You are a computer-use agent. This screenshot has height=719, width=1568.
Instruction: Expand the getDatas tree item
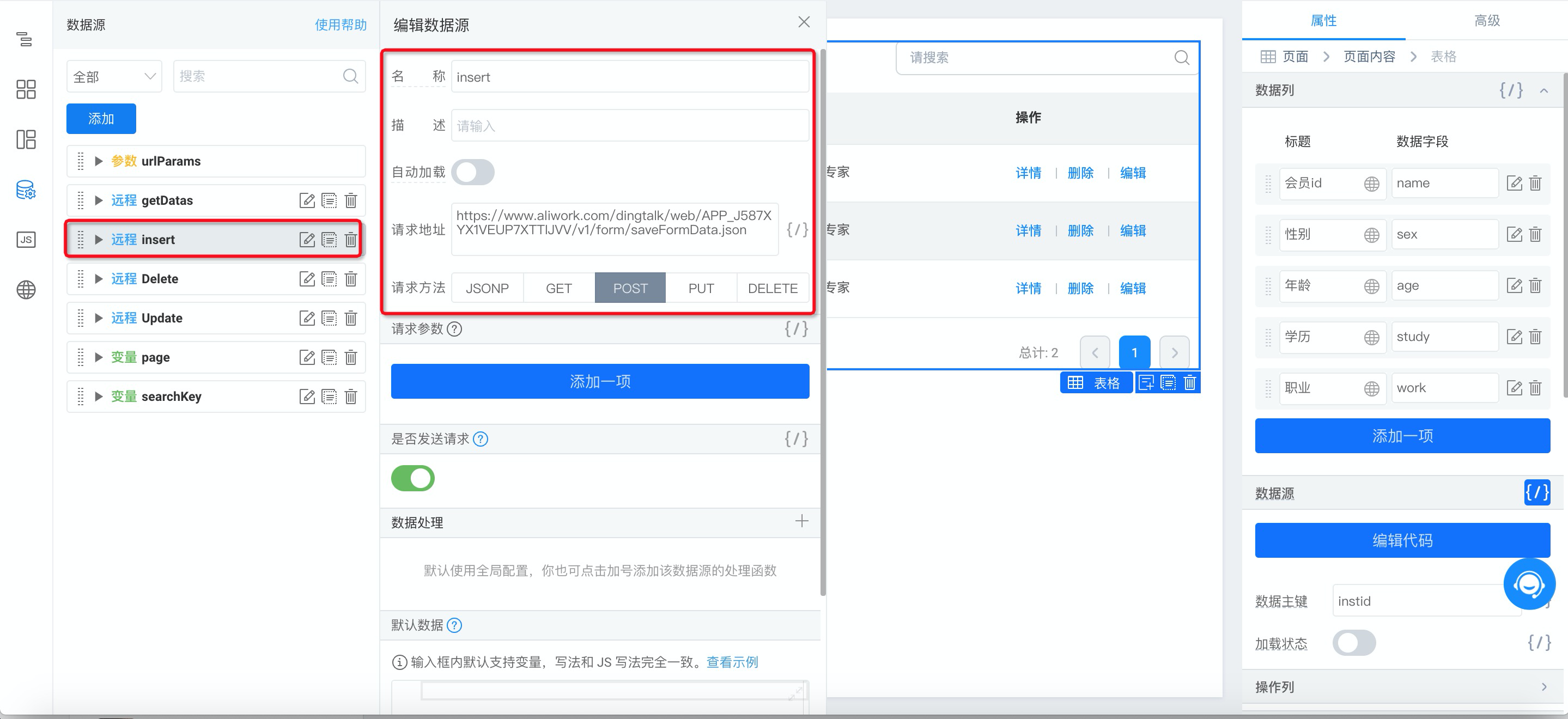(99, 200)
